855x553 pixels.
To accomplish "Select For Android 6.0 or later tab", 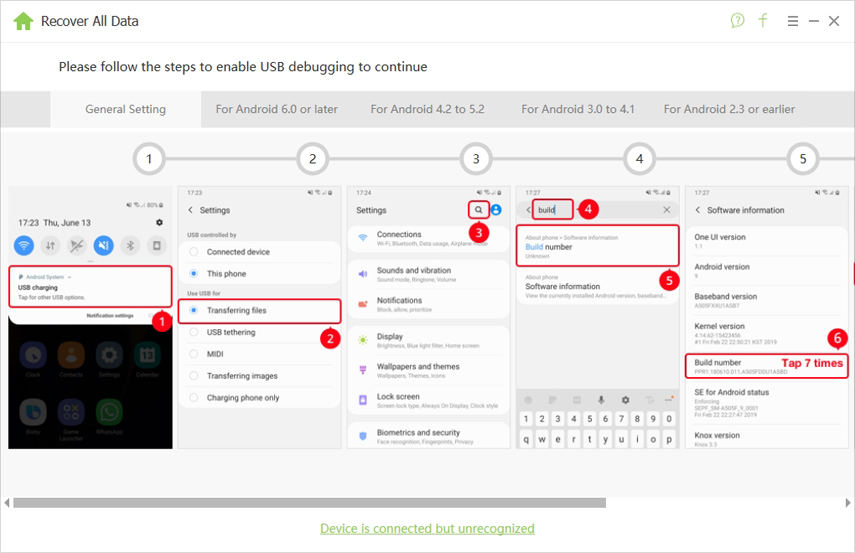I will coord(276,109).
